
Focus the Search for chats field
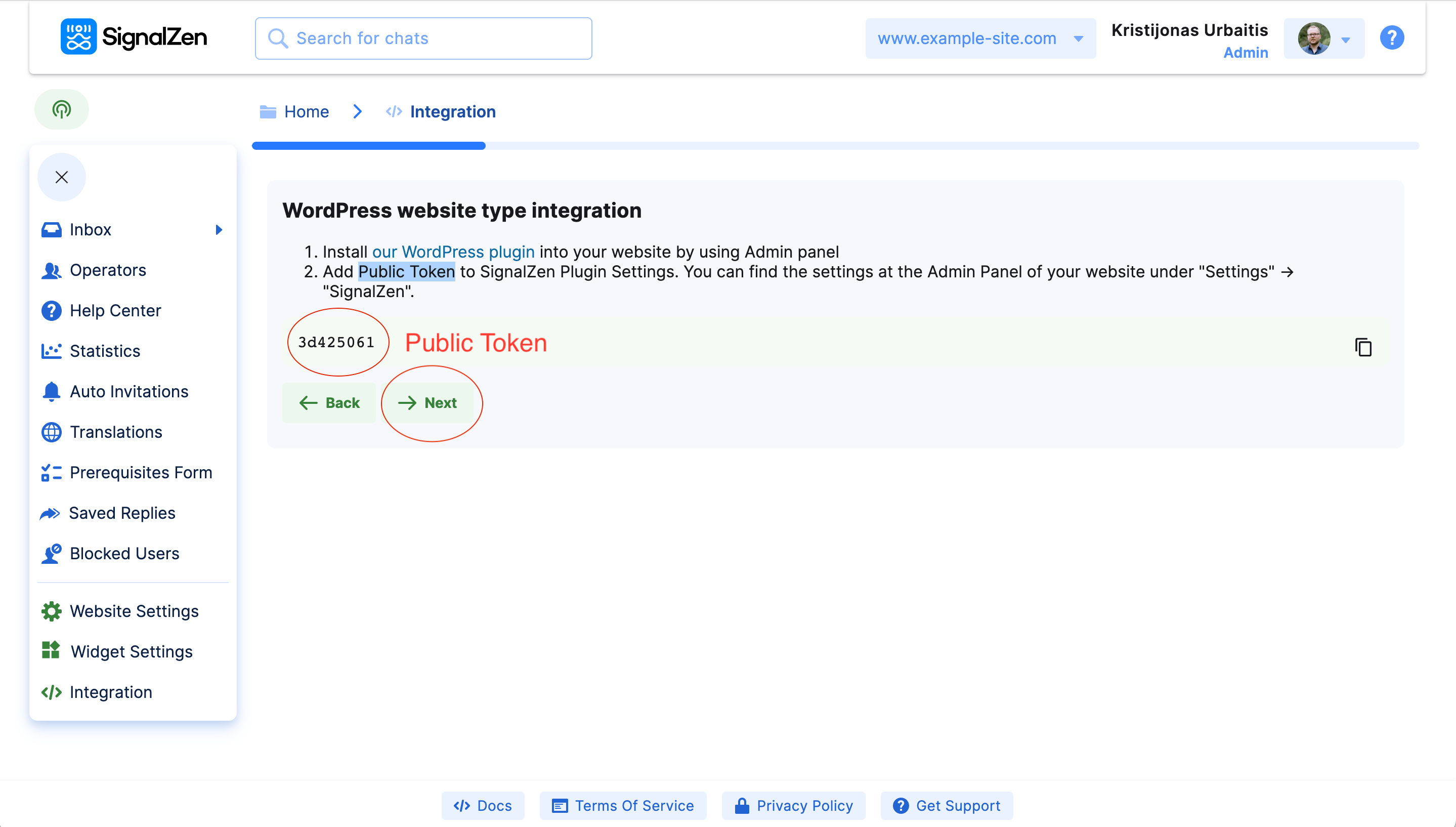click(x=423, y=38)
